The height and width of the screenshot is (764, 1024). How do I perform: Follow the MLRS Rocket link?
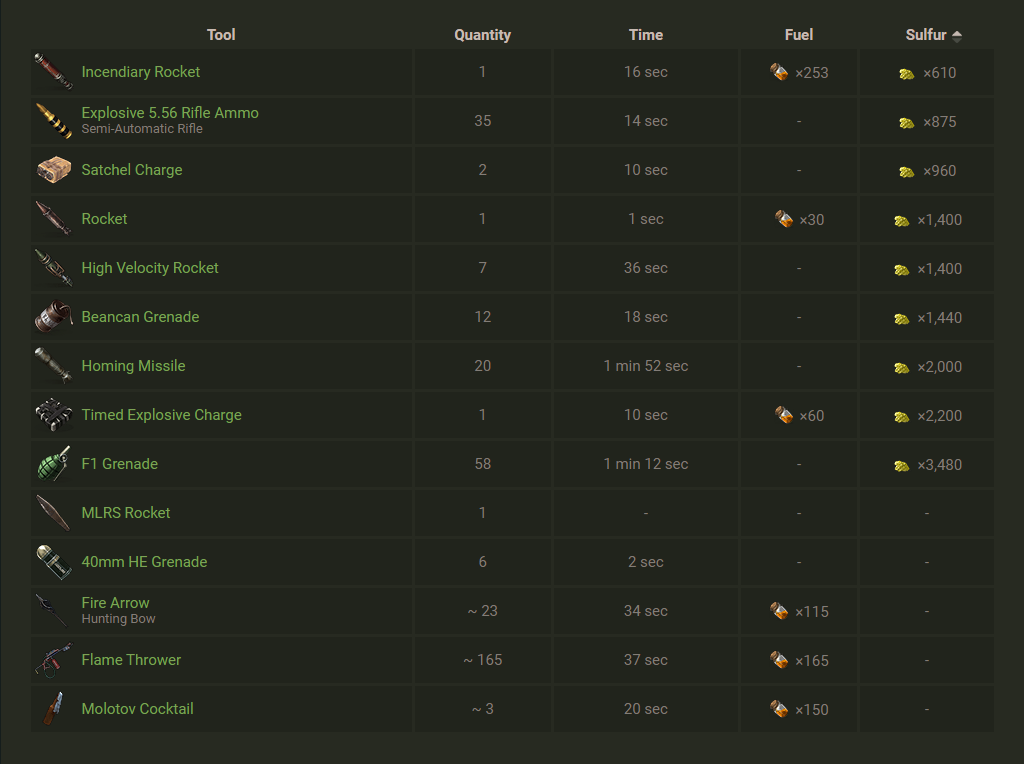[126, 513]
